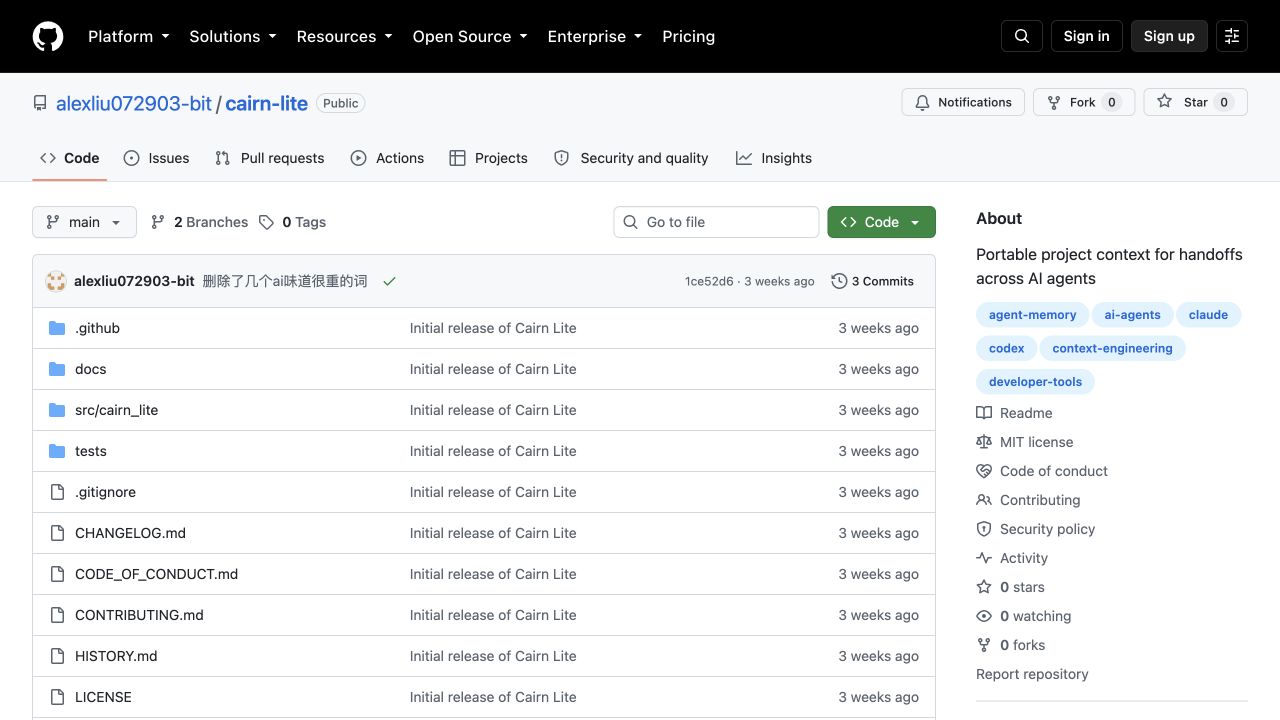View the 2 Branches link
The height and width of the screenshot is (720, 1280).
click(x=199, y=222)
